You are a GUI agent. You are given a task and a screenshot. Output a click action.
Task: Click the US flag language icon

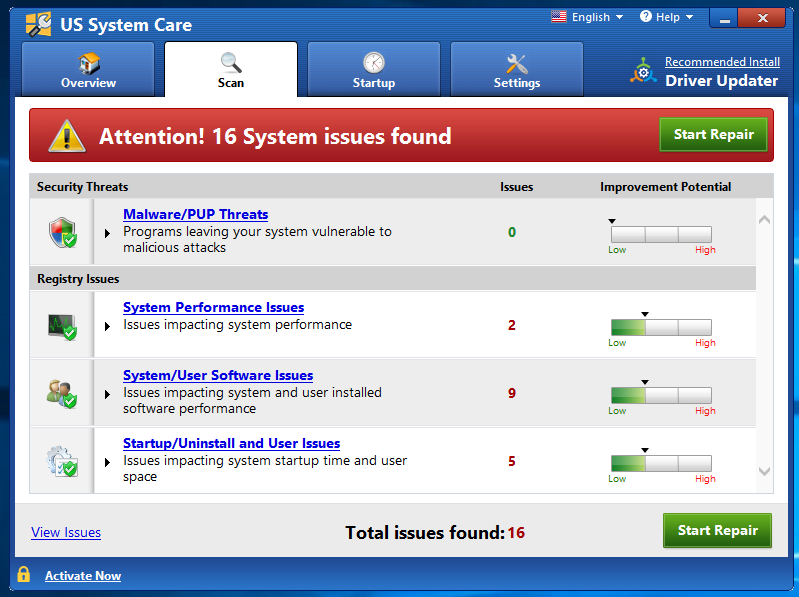pyautogui.click(x=559, y=17)
